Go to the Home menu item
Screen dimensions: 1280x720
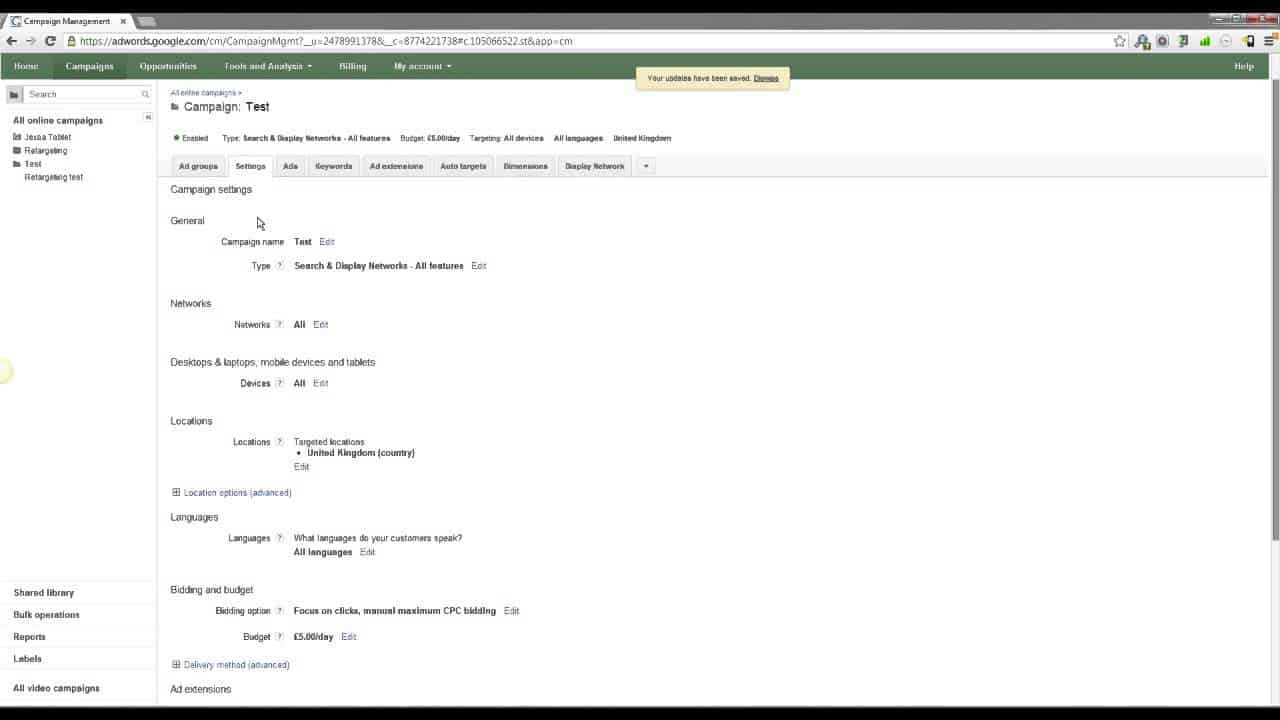26,66
